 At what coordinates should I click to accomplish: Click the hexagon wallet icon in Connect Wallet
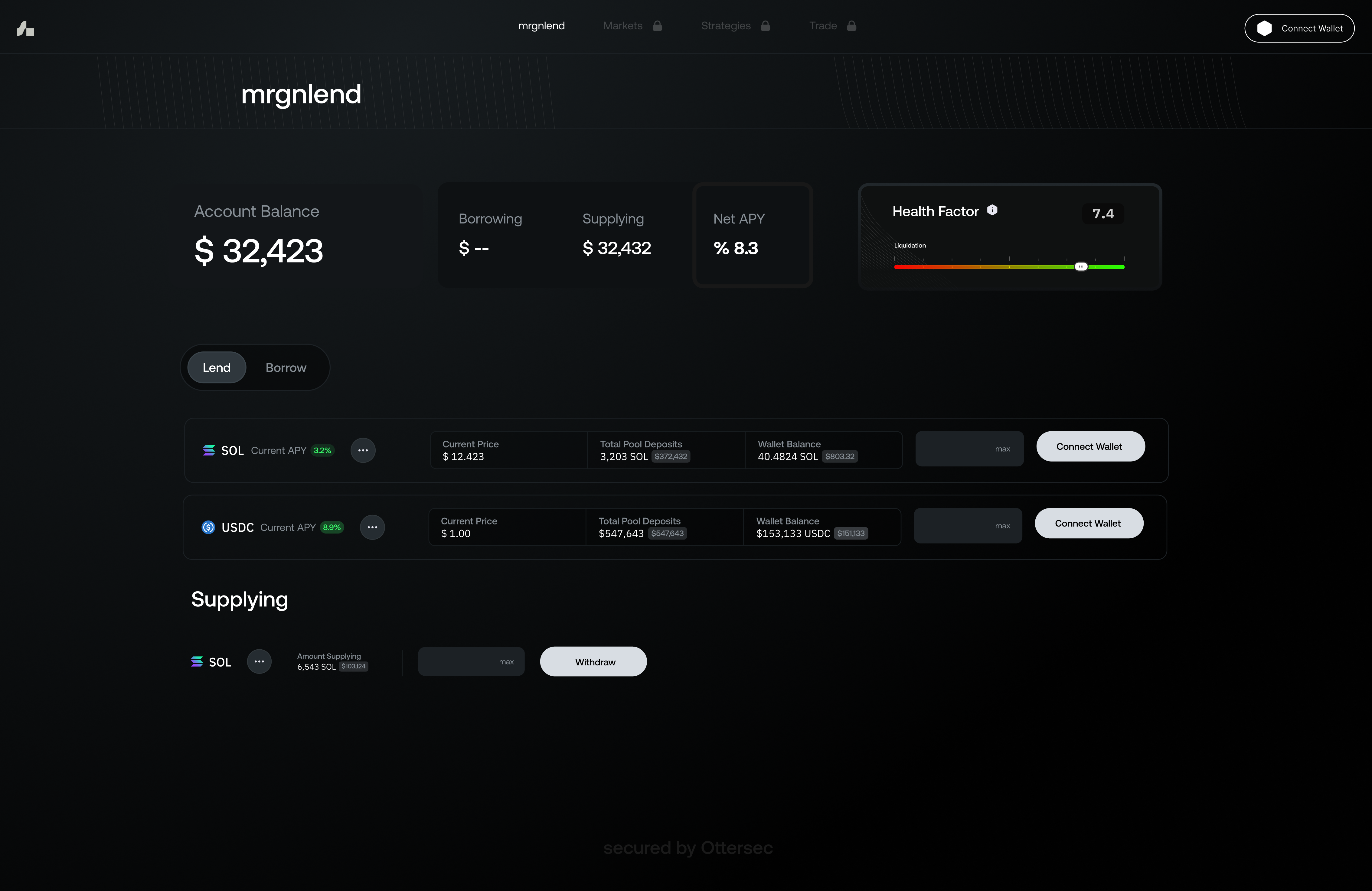point(1265,28)
